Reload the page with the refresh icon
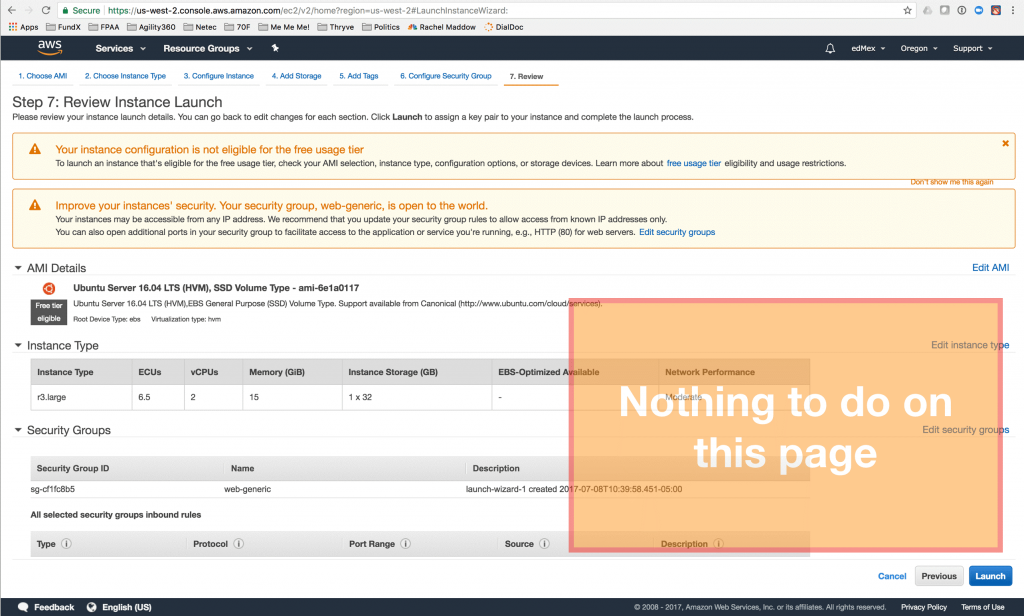Viewport: 1024px width, 616px height. [x=46, y=10]
